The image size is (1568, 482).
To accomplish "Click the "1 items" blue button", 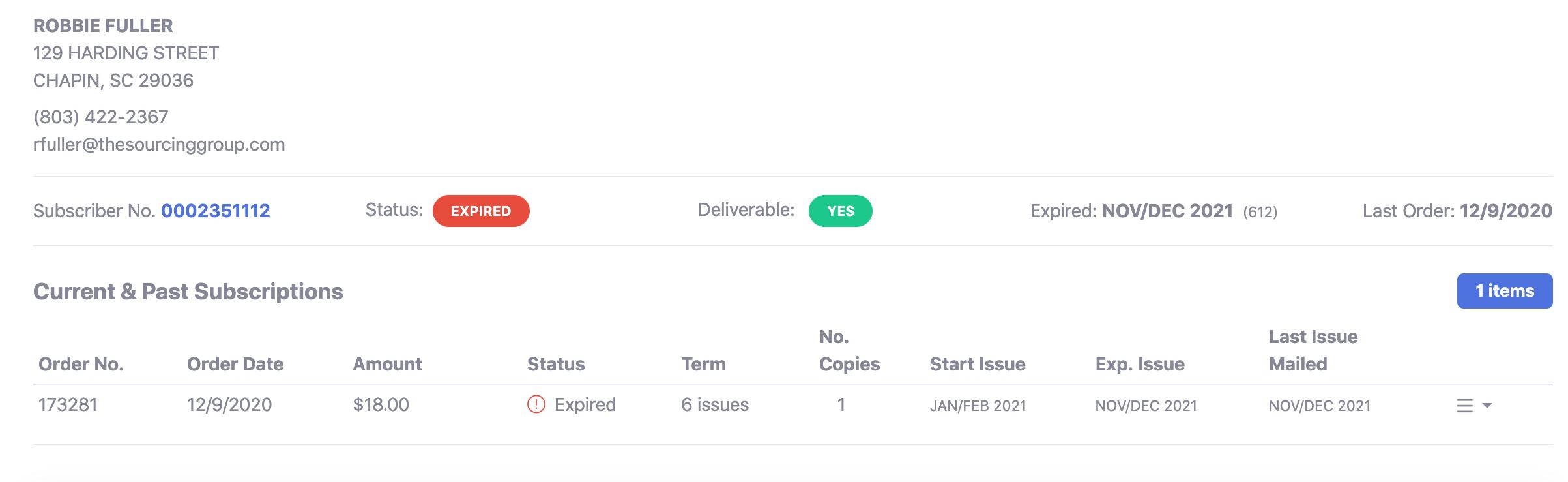I will [1504, 291].
